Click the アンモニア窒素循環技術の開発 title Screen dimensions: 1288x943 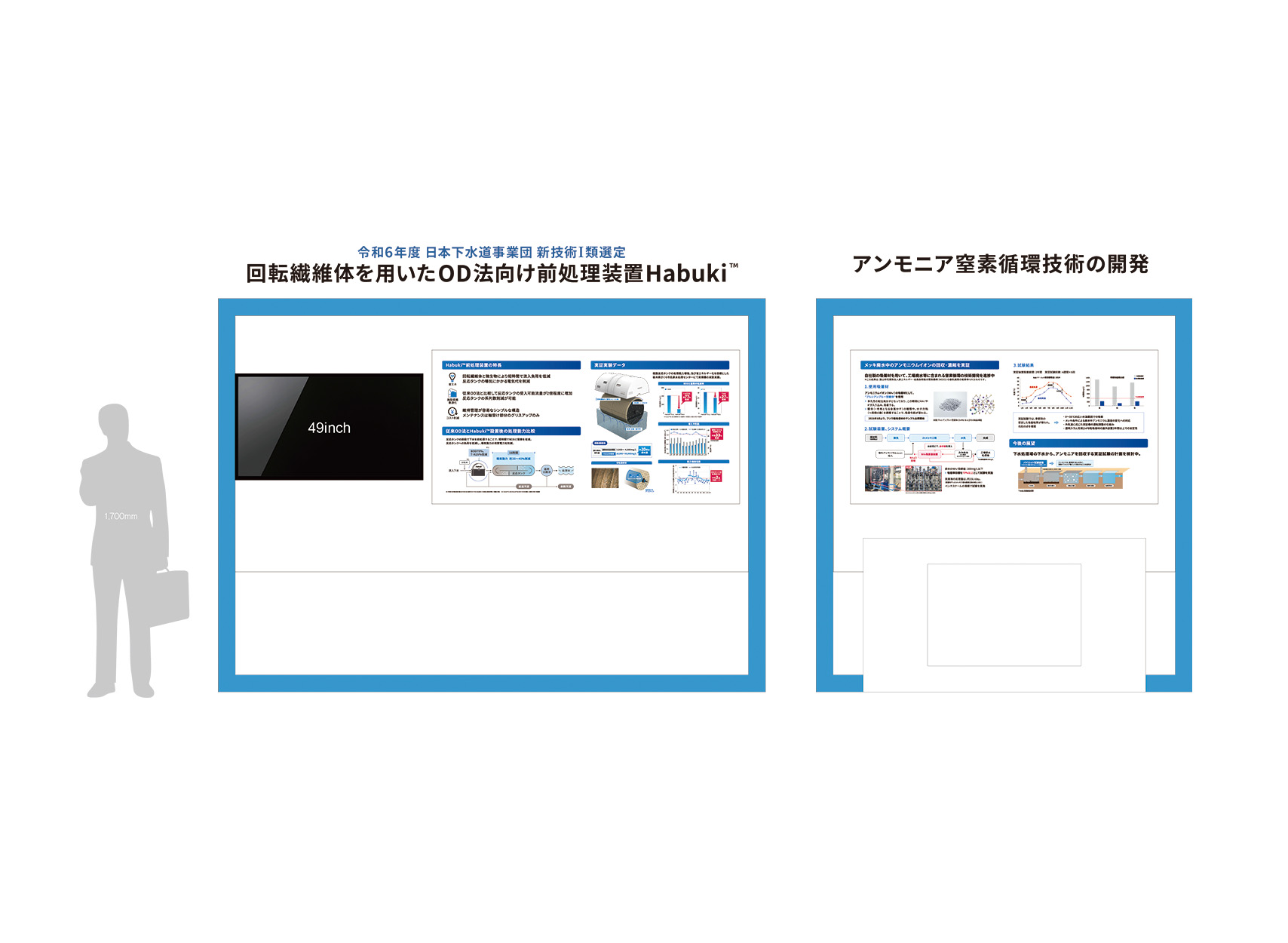[1000, 264]
